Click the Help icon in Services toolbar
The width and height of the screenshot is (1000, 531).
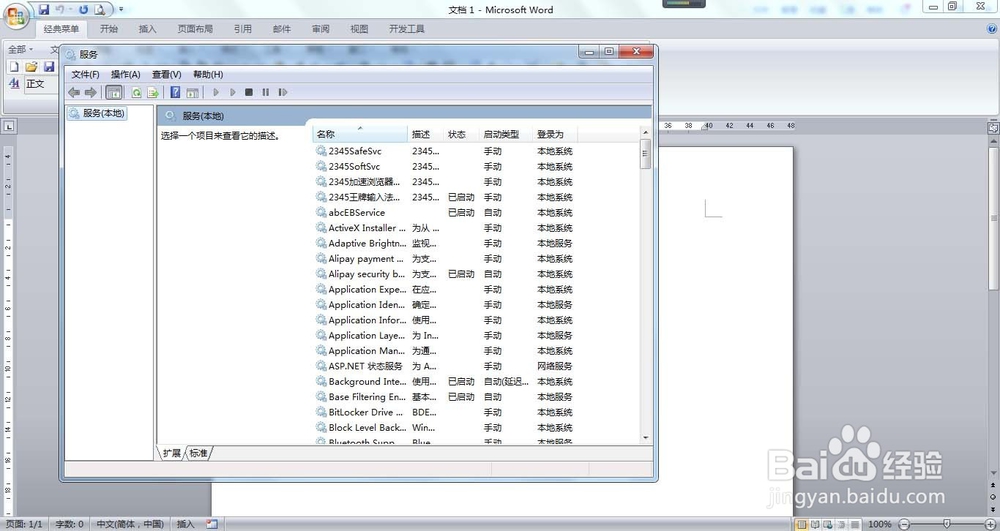coord(175,92)
